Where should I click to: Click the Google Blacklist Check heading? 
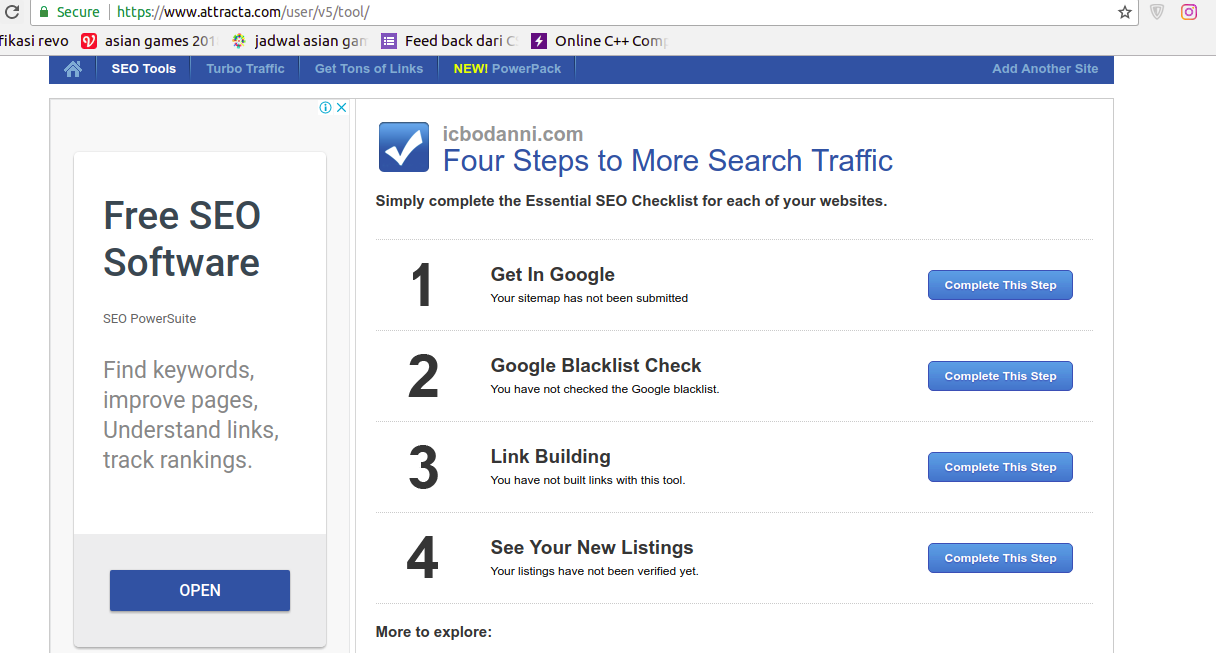click(596, 366)
